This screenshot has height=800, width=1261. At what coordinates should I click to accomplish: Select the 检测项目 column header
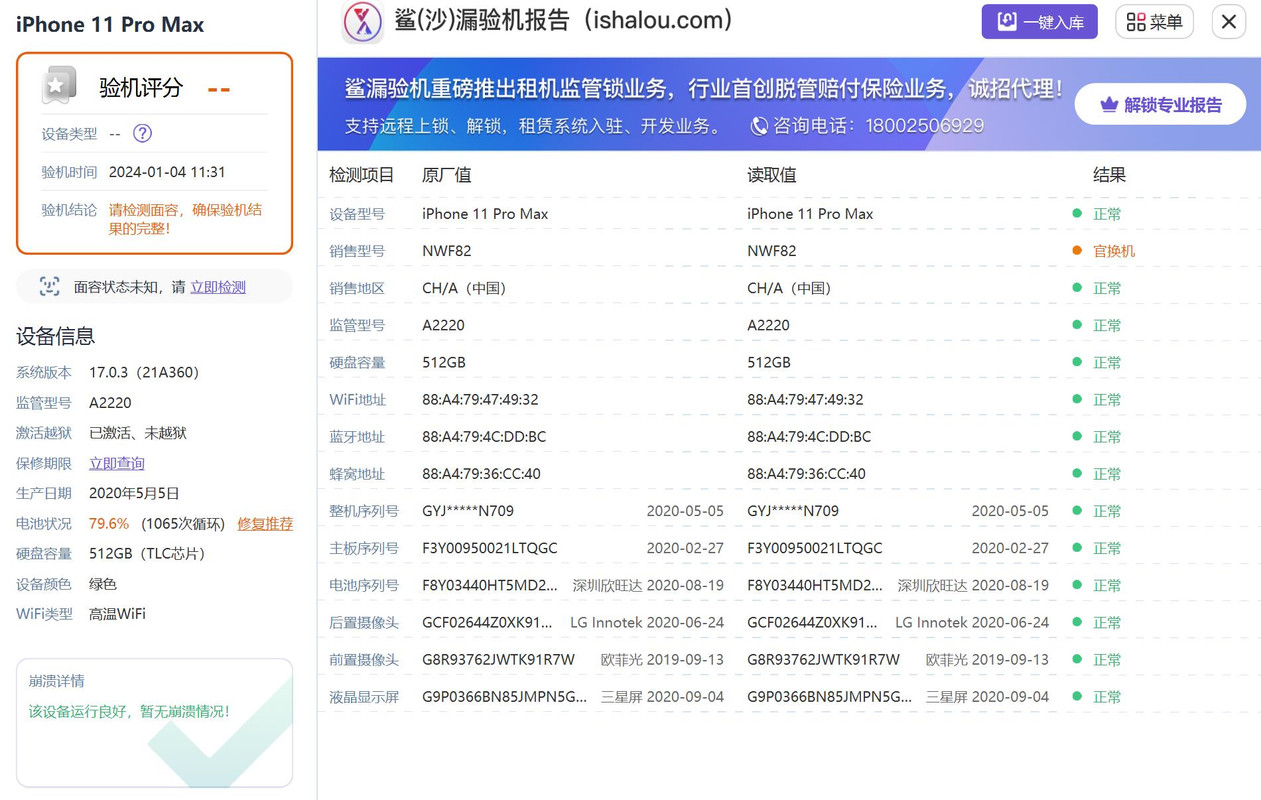pos(362,175)
